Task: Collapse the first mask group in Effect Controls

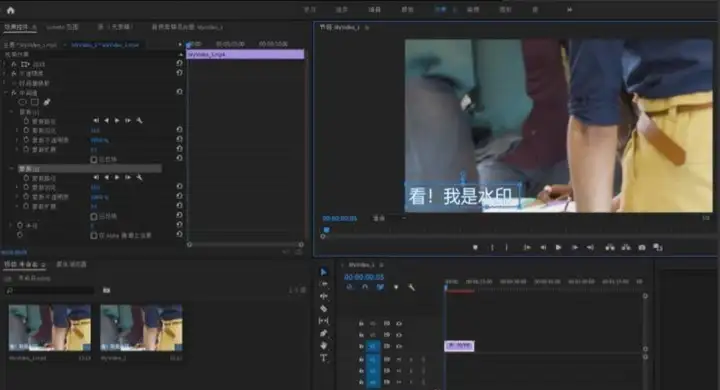Action: (11, 112)
